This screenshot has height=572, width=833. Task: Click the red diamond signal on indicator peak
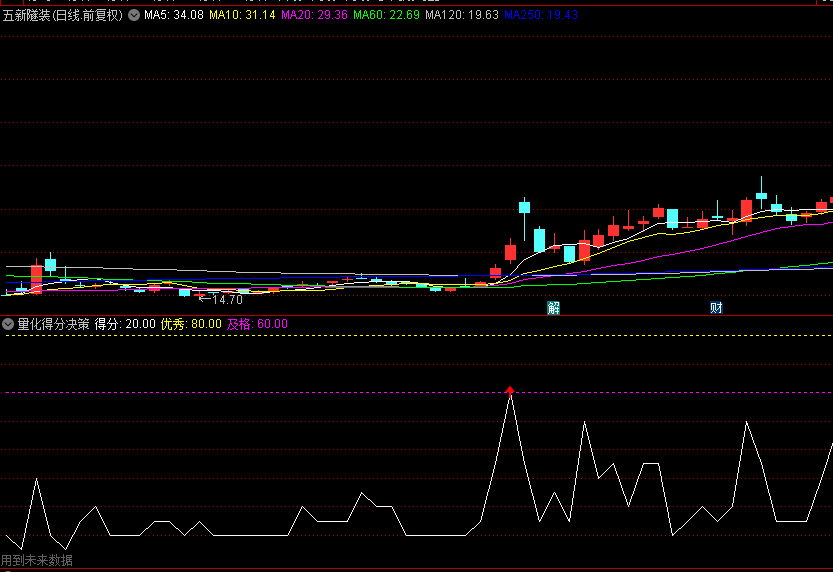(510, 389)
